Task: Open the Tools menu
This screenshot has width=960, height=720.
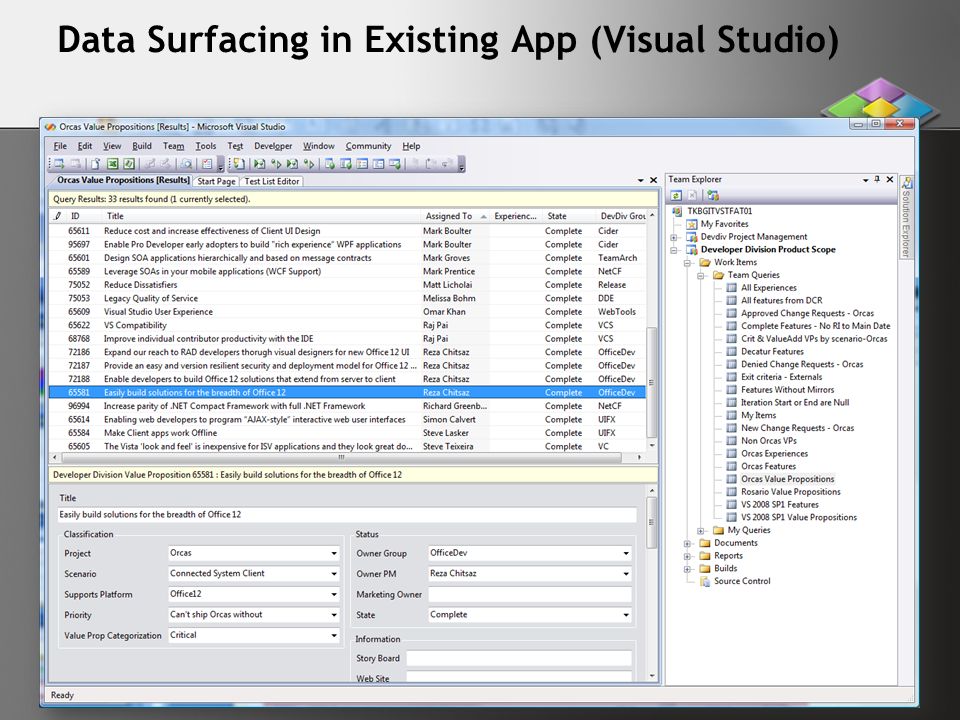Action: tap(206, 146)
